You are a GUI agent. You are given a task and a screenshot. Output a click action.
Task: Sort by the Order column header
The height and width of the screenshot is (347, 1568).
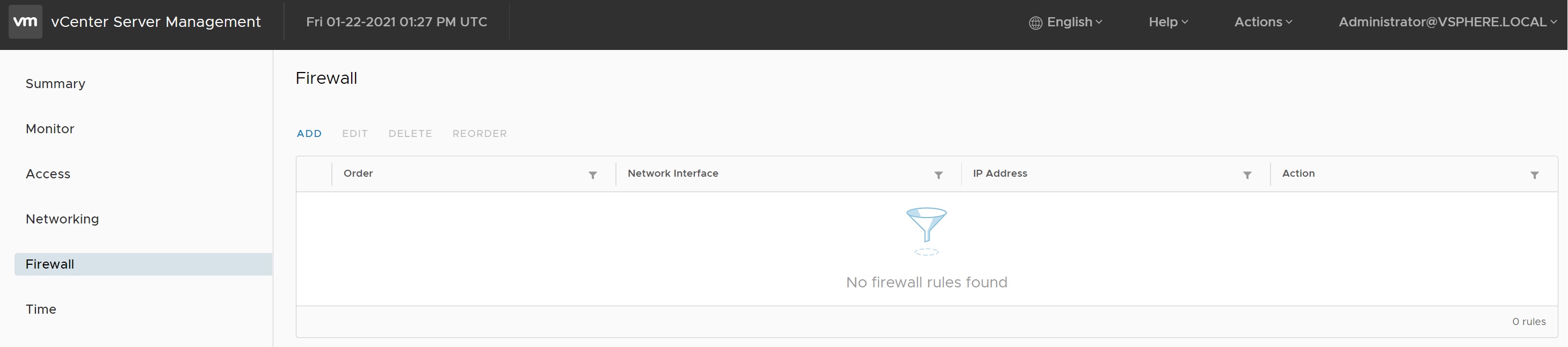tap(358, 173)
